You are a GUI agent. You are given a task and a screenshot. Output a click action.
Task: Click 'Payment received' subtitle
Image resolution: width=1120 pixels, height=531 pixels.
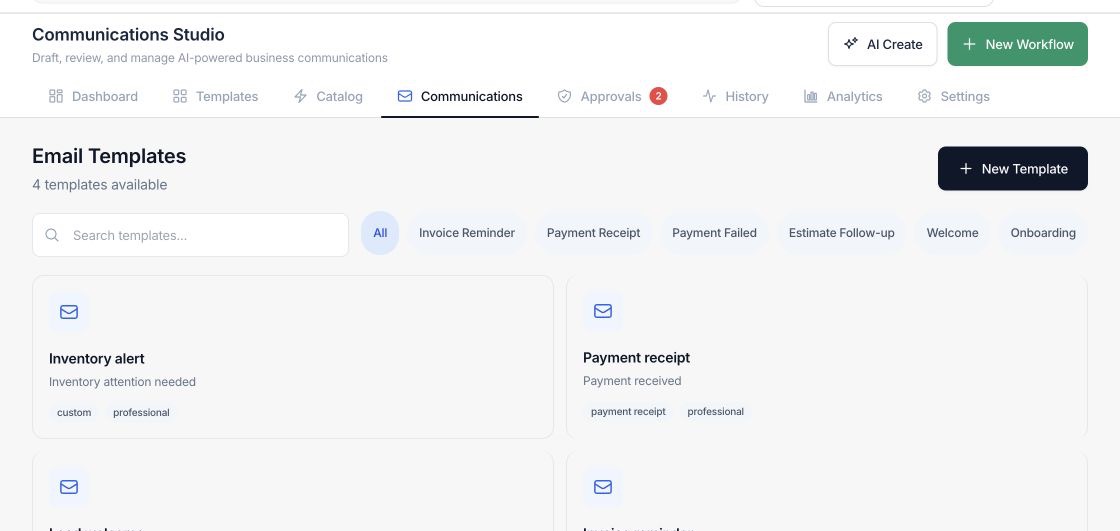click(632, 381)
